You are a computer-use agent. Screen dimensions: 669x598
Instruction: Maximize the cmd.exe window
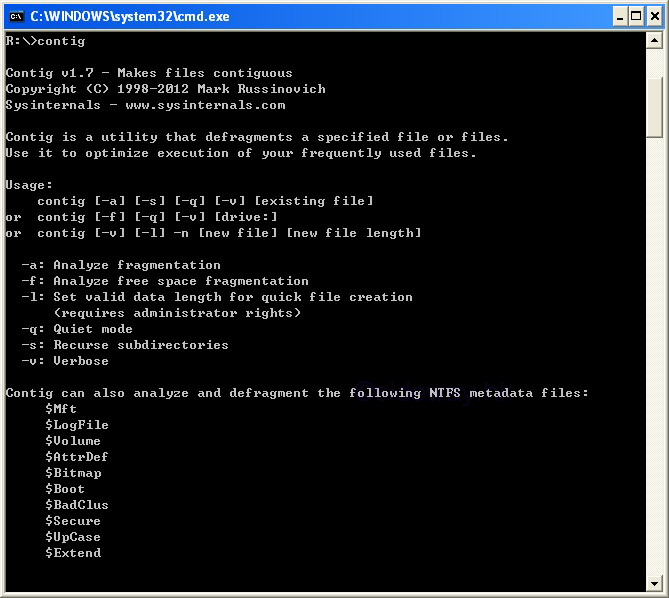click(x=636, y=17)
